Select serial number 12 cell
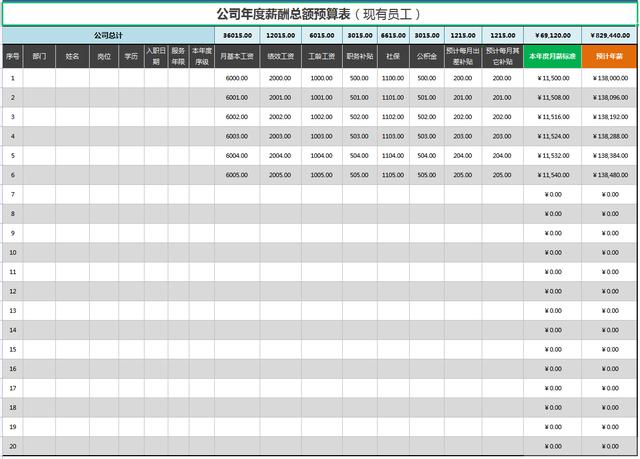 13,291
